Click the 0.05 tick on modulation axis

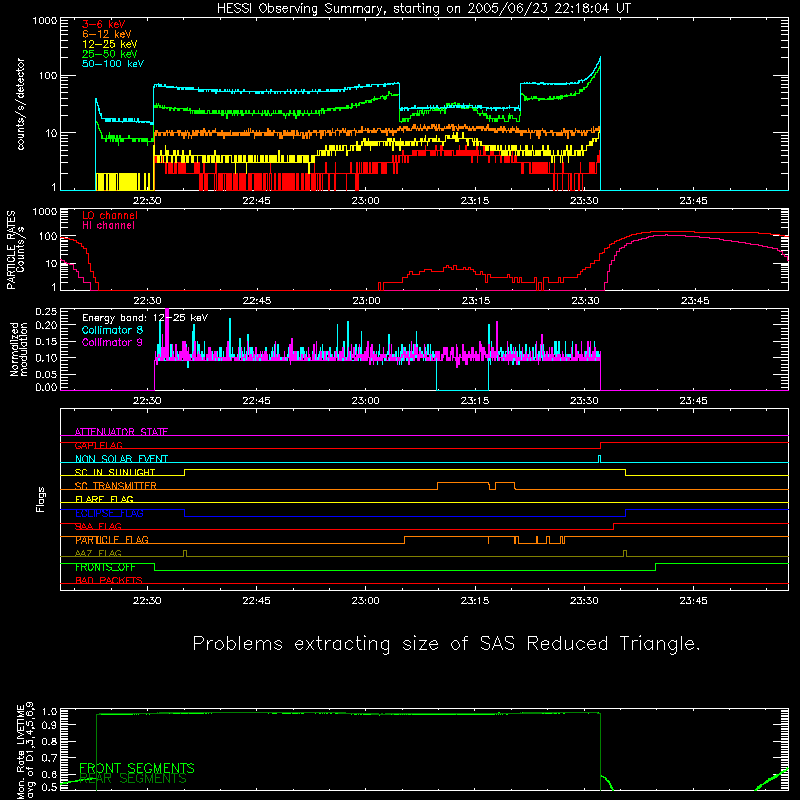46,374
